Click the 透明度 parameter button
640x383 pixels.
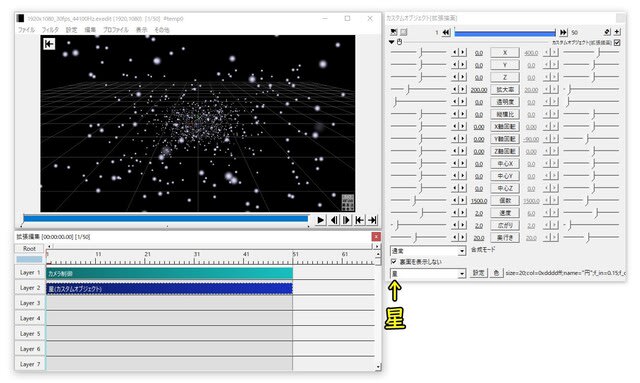click(x=505, y=102)
